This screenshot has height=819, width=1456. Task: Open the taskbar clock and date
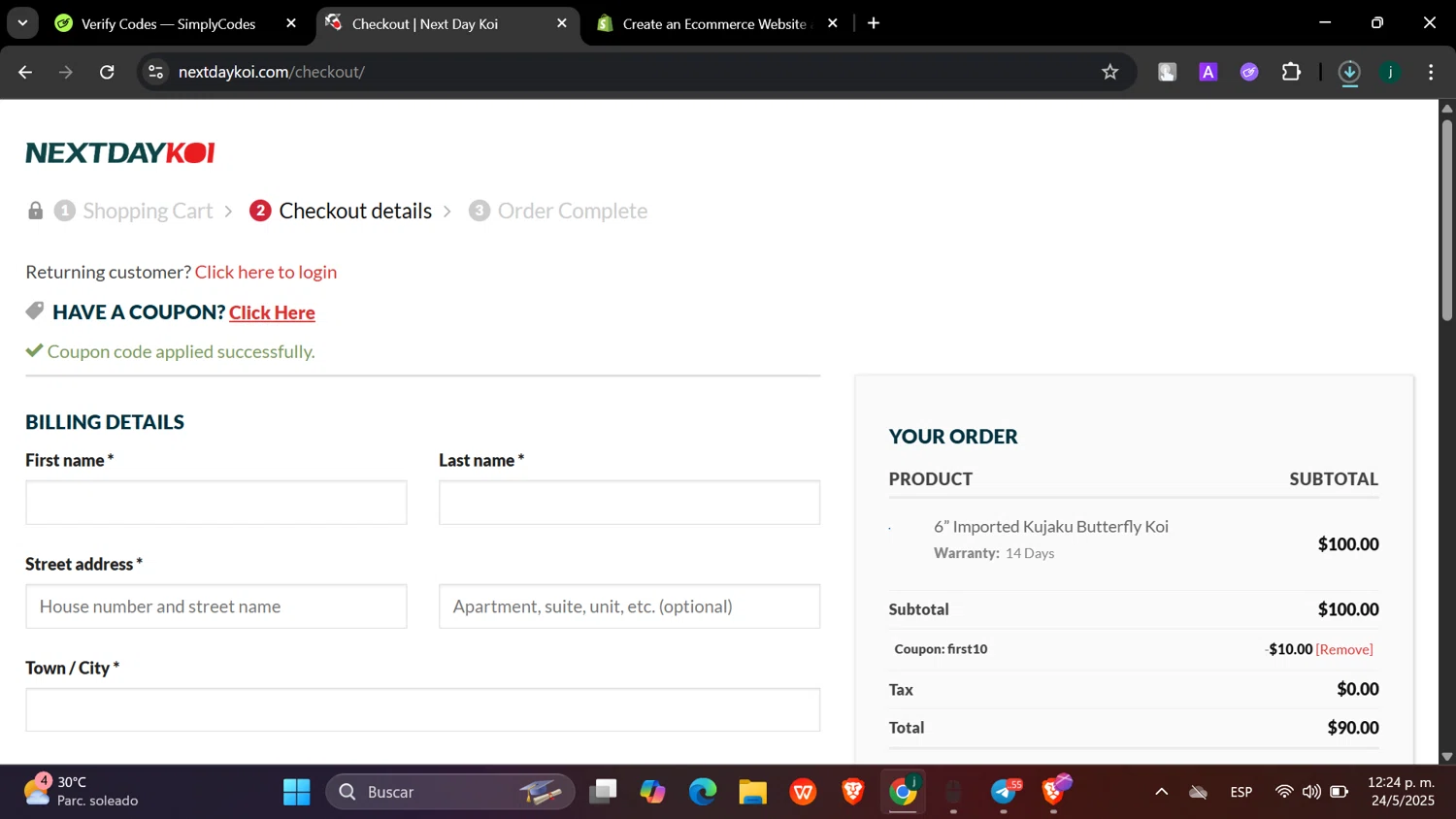click(x=1401, y=792)
